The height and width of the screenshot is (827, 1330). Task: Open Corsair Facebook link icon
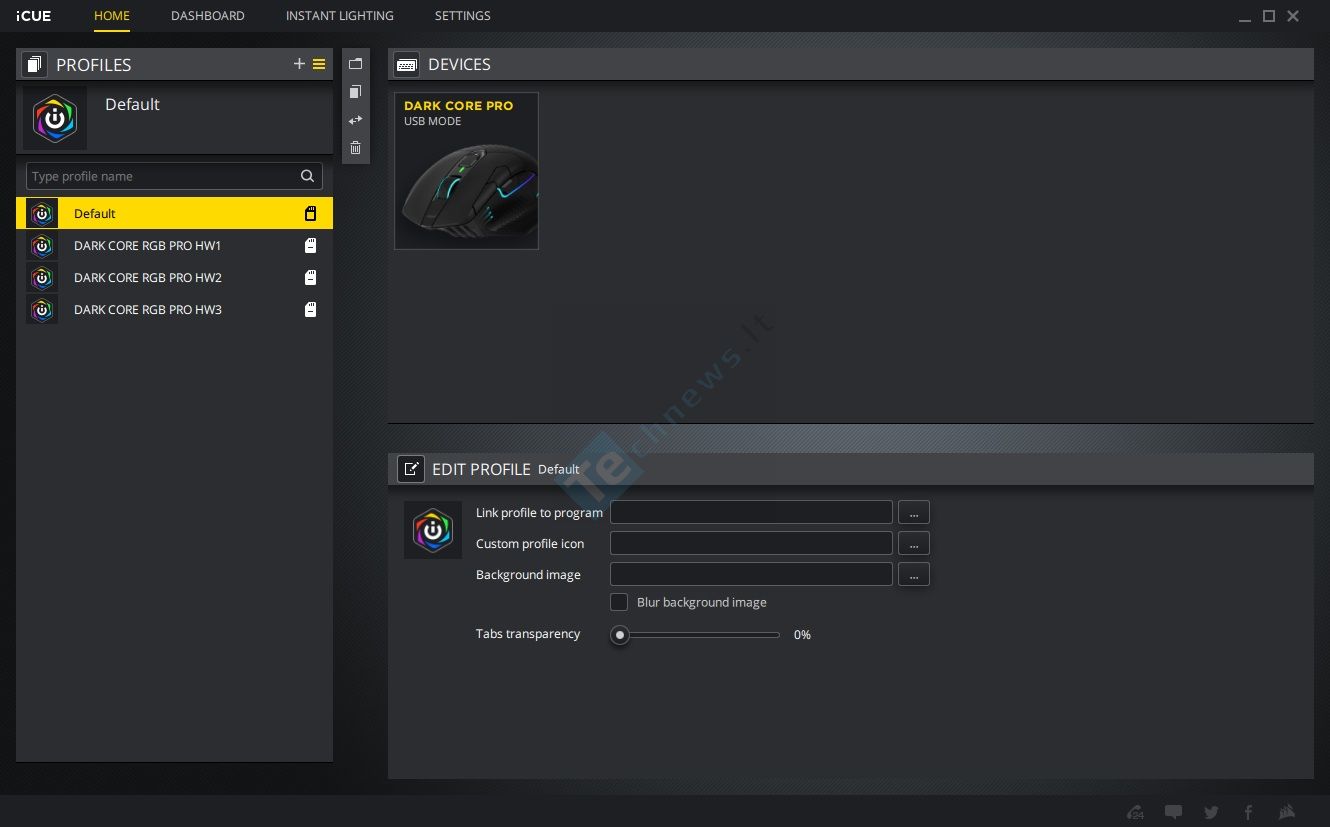[1248, 812]
